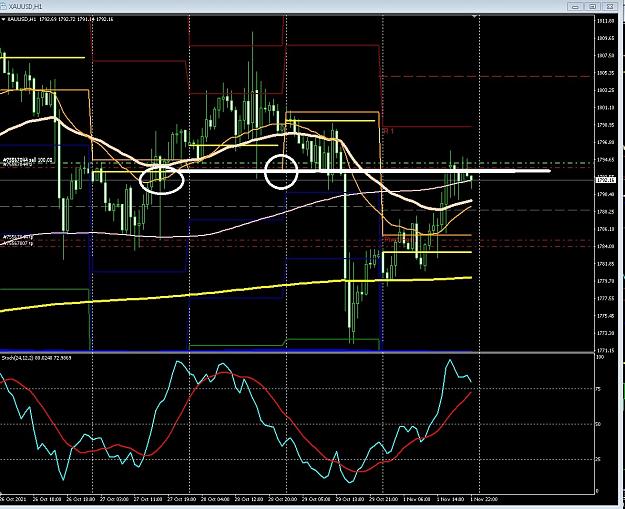Click Stochastic scale level 75

[x=599, y=389]
